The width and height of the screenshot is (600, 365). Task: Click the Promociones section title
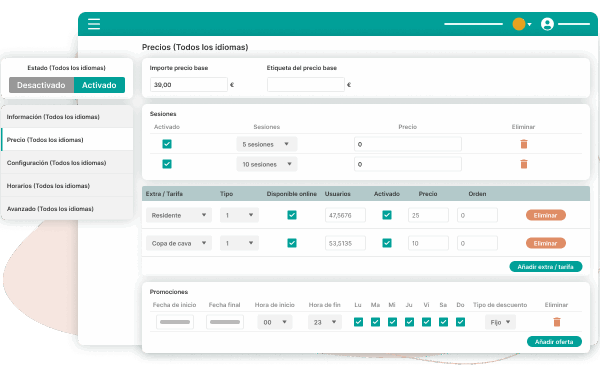click(x=169, y=292)
